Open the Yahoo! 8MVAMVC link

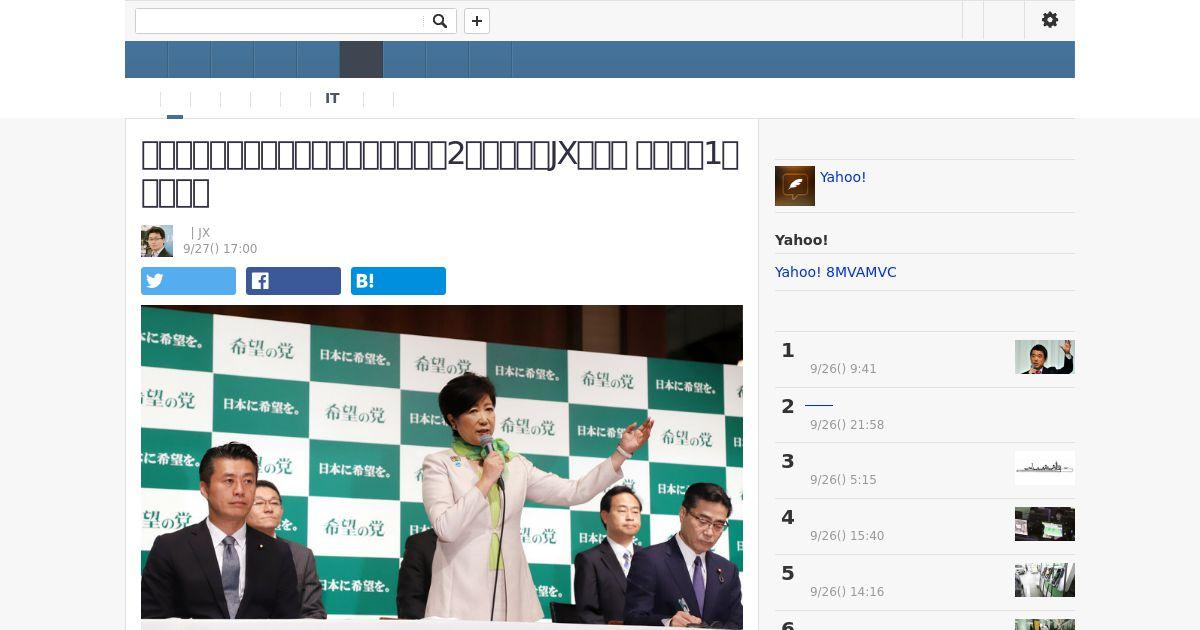pos(836,272)
